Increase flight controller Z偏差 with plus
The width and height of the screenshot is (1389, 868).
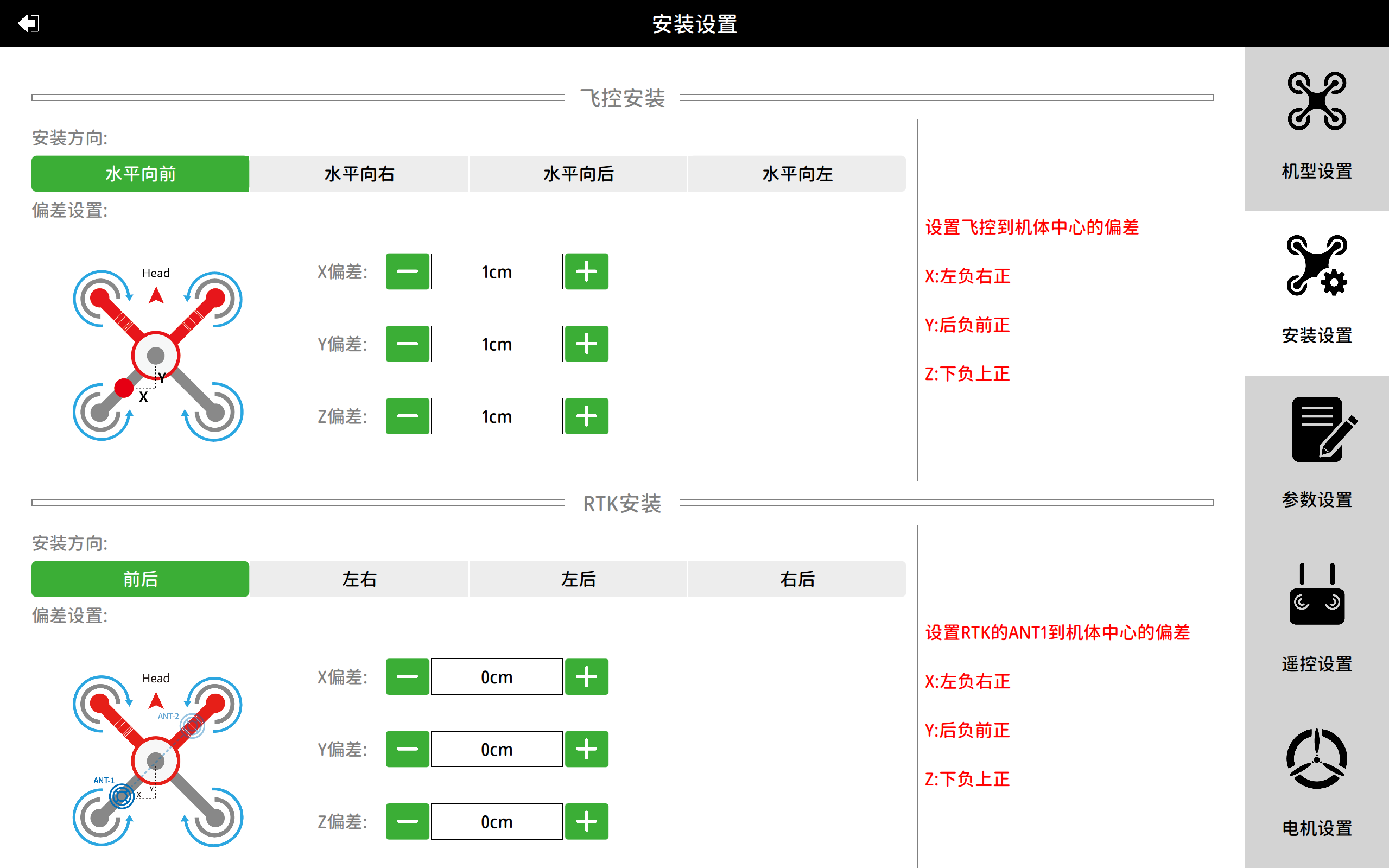pos(586,416)
